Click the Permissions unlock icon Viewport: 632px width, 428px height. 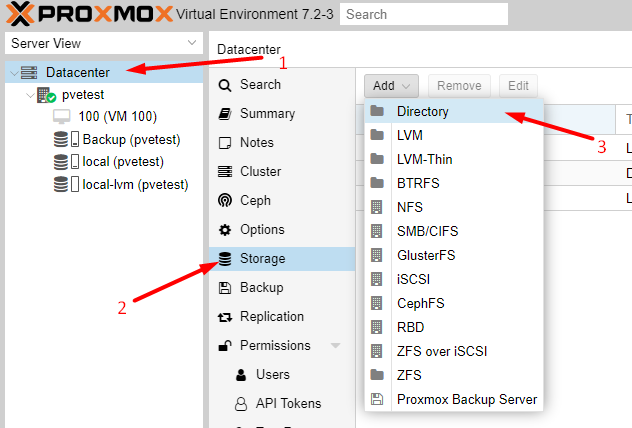pyautogui.click(x=225, y=345)
